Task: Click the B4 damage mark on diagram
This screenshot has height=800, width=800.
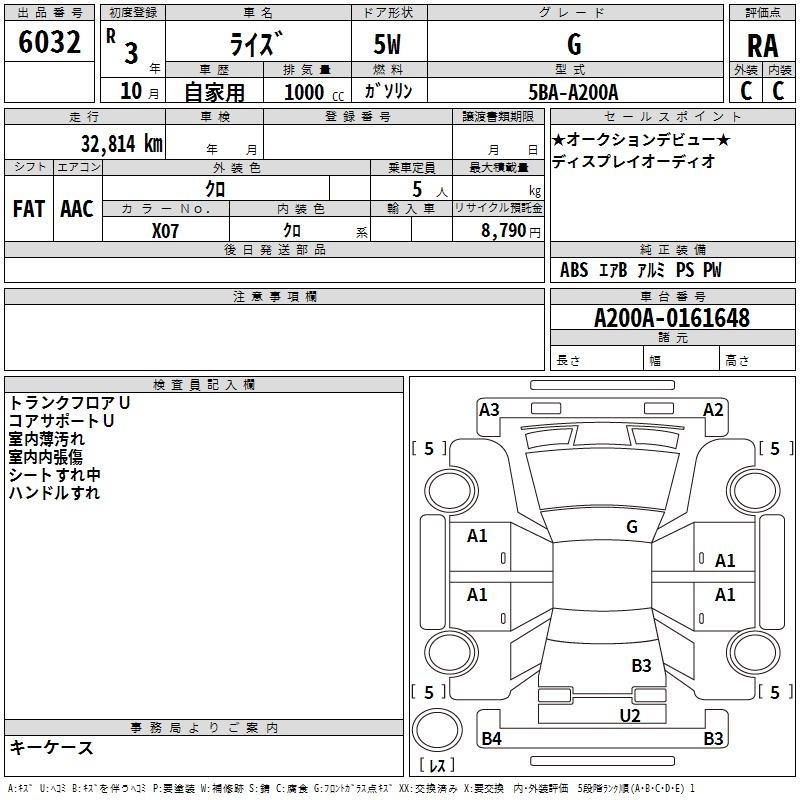Action: [x=491, y=739]
